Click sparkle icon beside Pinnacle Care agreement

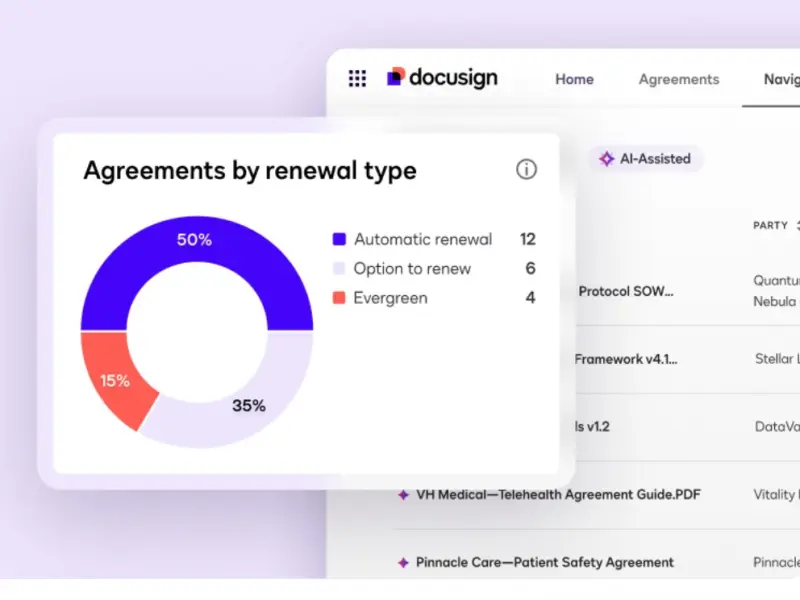tap(403, 562)
